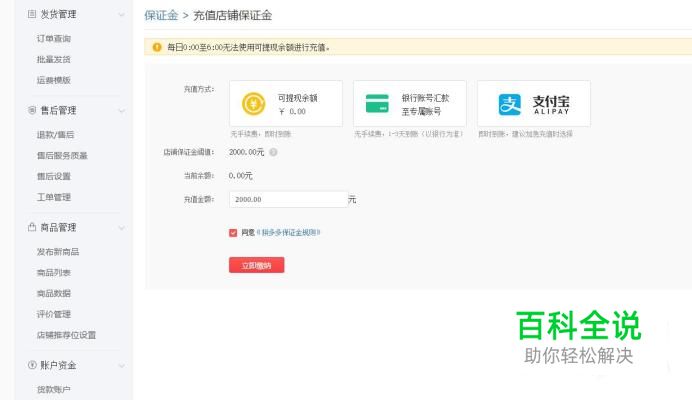The image size is (692, 400).
Task: Click the 充值店铺保证金 breadcrumb text
Action: [233, 15]
